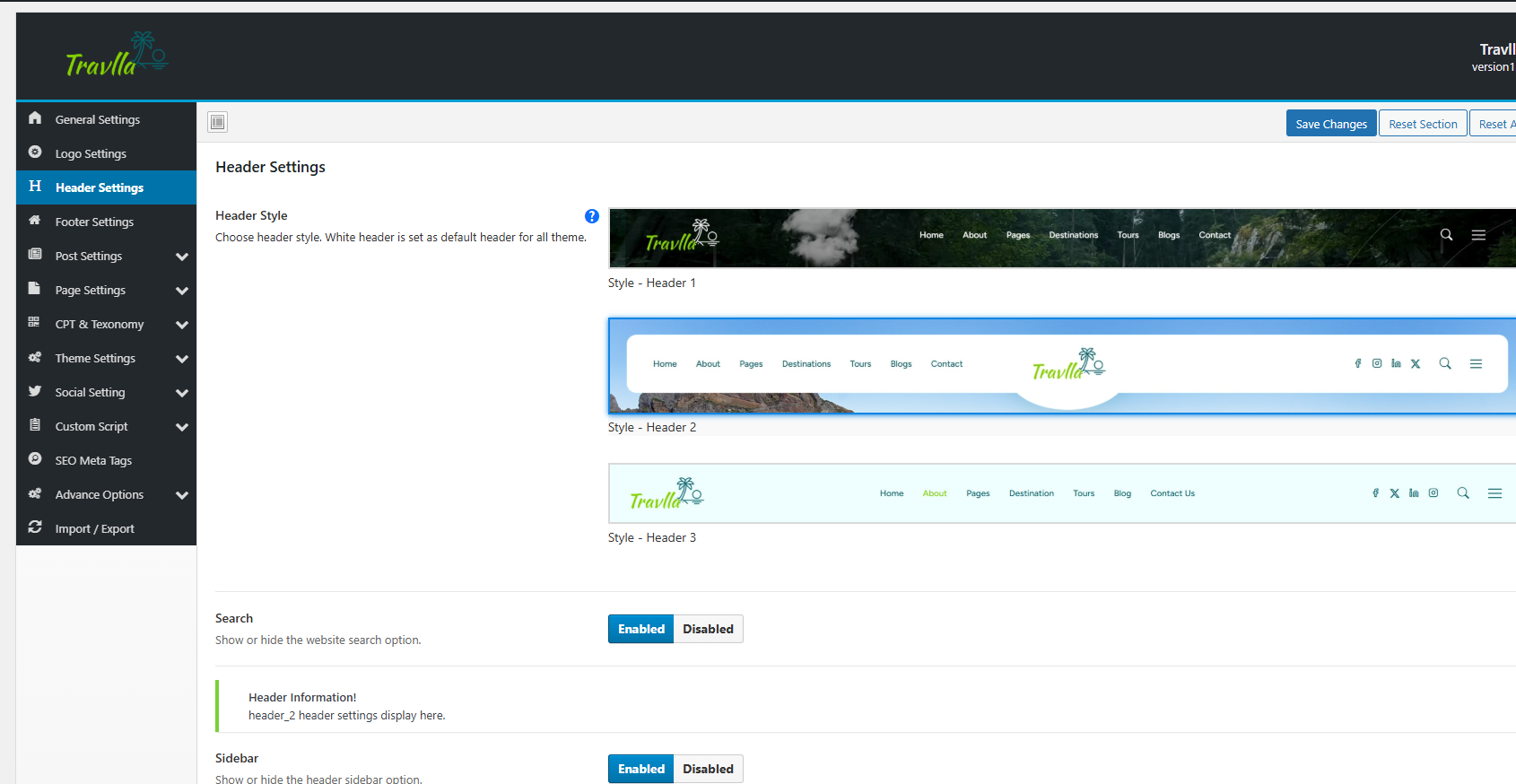Click the blue help icon beside Header Style
Screen dimensions: 1516x784
pyautogui.click(x=592, y=216)
